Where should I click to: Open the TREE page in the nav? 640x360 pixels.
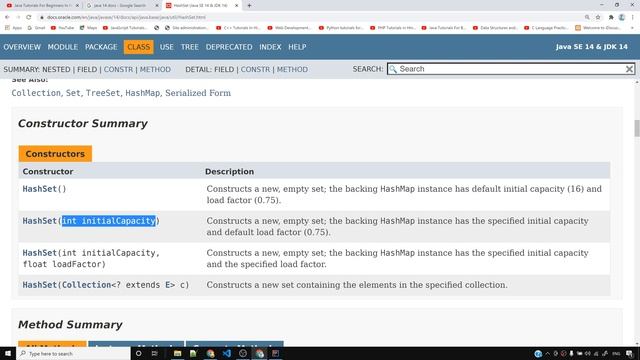pos(189,47)
